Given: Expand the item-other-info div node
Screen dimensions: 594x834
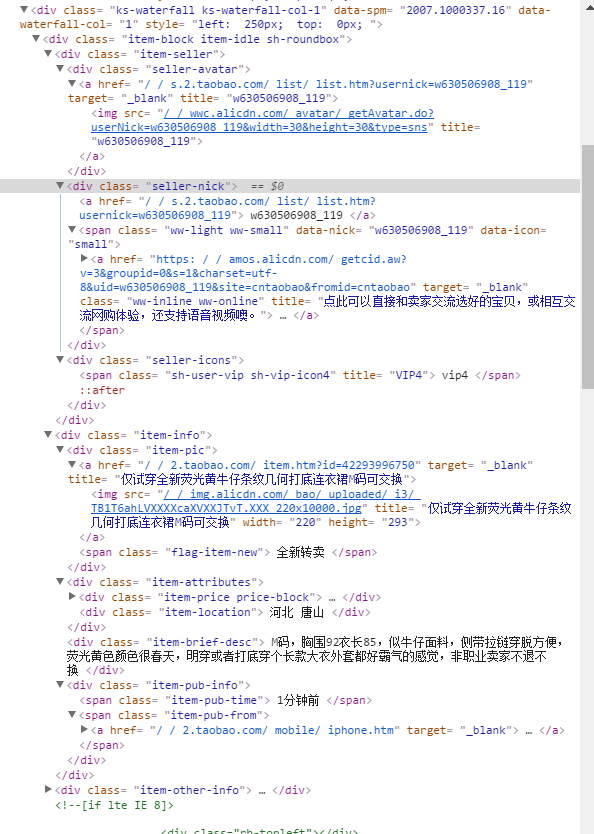Looking at the screenshot, I should click(x=48, y=790).
